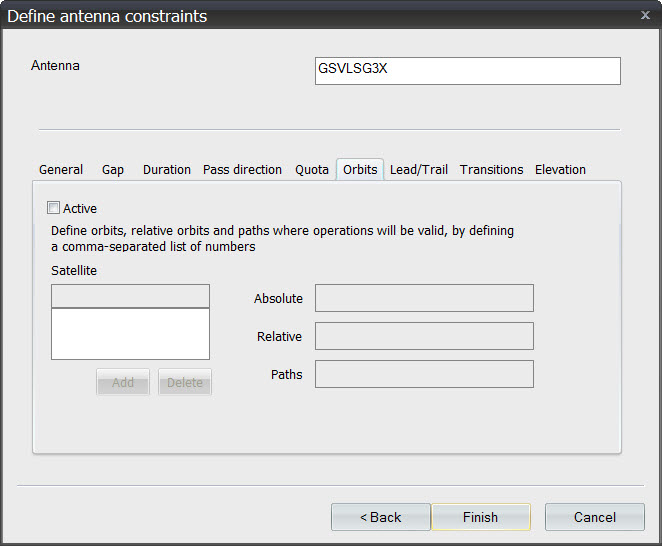Click the Satellite name entry field
This screenshot has height=546, width=662.
point(130,296)
